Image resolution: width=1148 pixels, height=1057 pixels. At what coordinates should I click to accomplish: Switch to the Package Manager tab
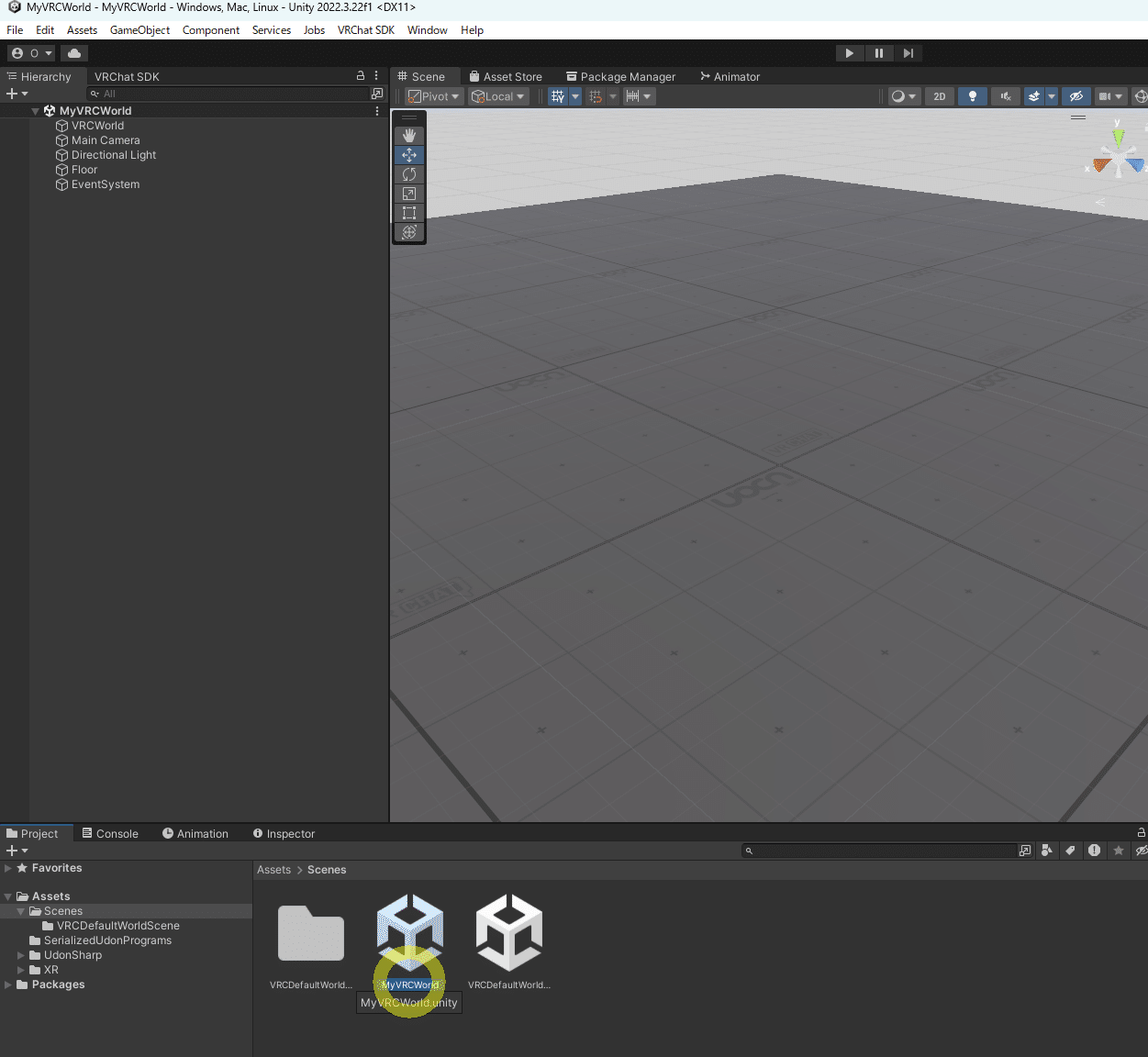tap(620, 77)
